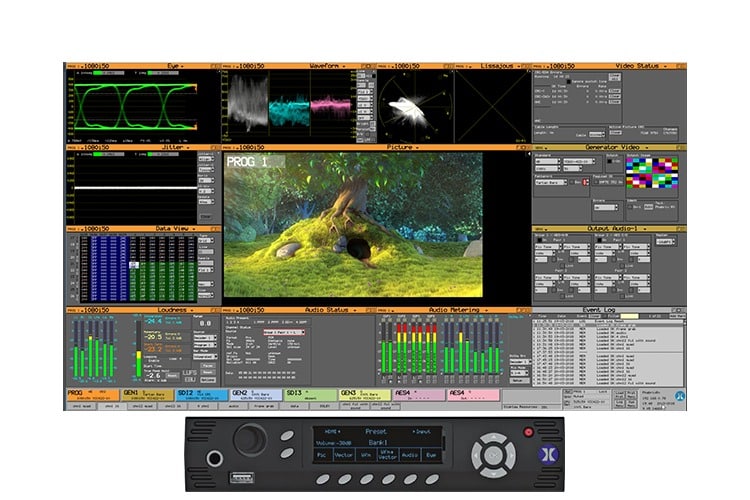Clear the Jitter trace with the Clear button
This screenshot has height=500, width=750.
206,217
